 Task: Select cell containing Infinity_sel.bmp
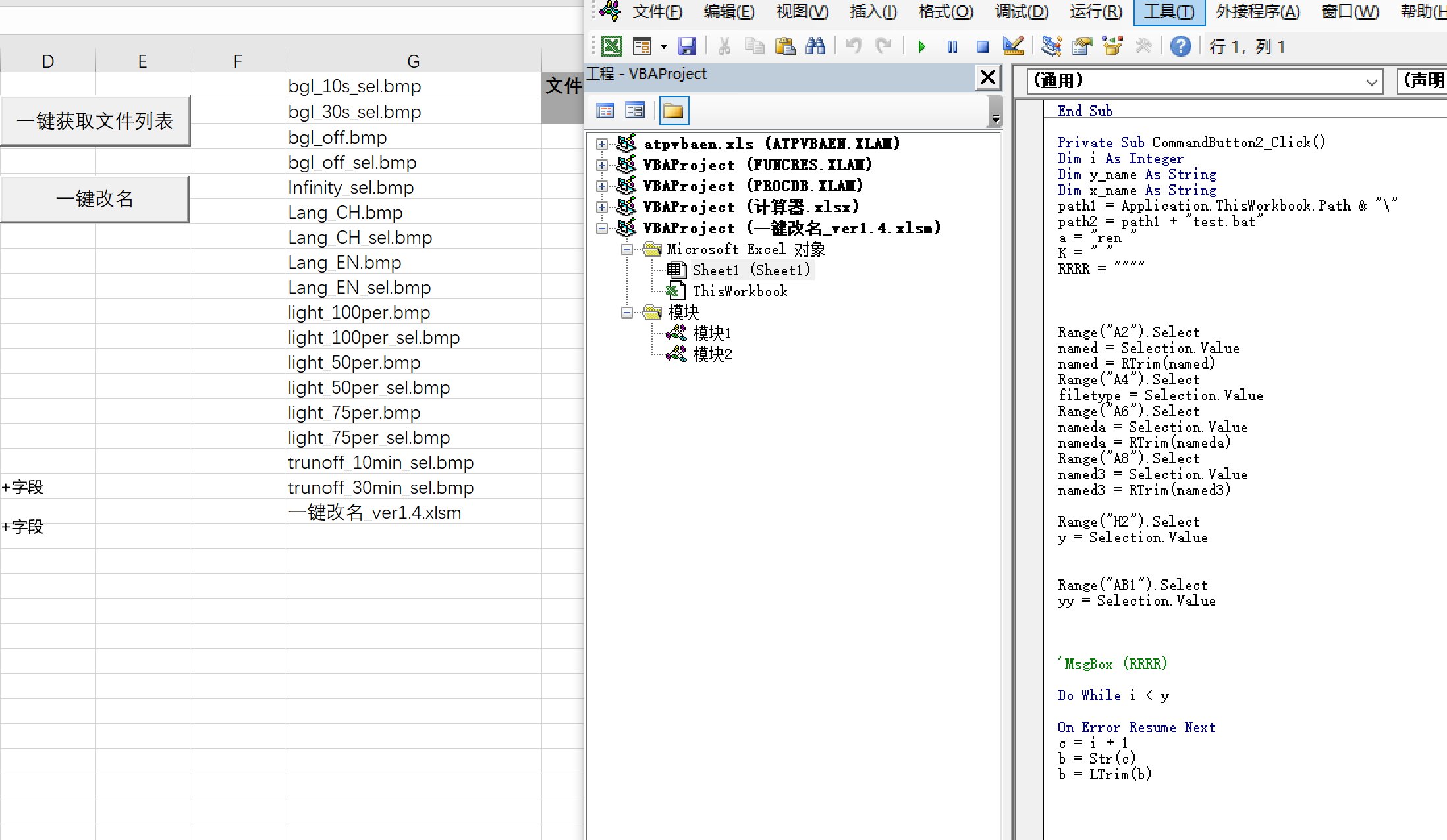(413, 188)
